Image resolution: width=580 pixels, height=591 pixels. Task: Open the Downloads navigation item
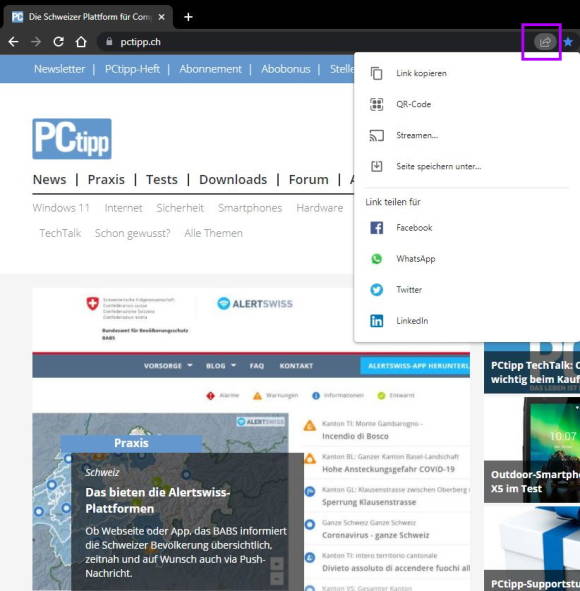[233, 179]
